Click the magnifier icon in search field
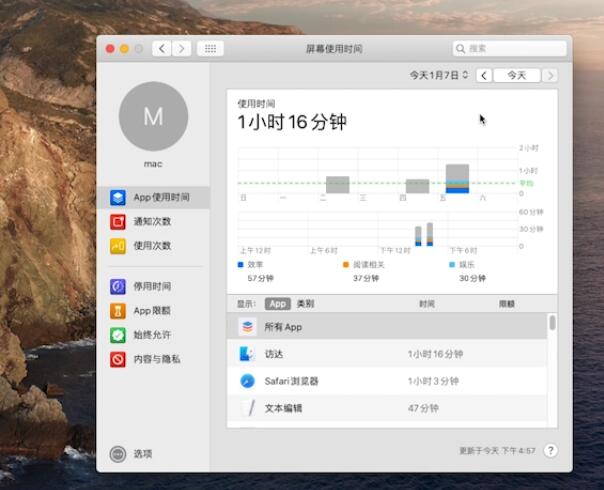The height and width of the screenshot is (490, 604). [460, 49]
